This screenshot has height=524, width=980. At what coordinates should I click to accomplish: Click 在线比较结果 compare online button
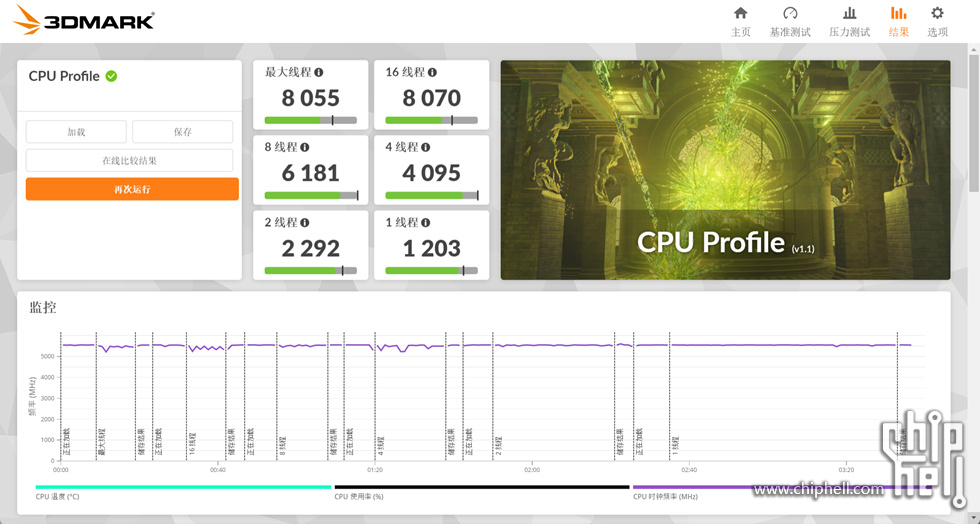pos(129,161)
